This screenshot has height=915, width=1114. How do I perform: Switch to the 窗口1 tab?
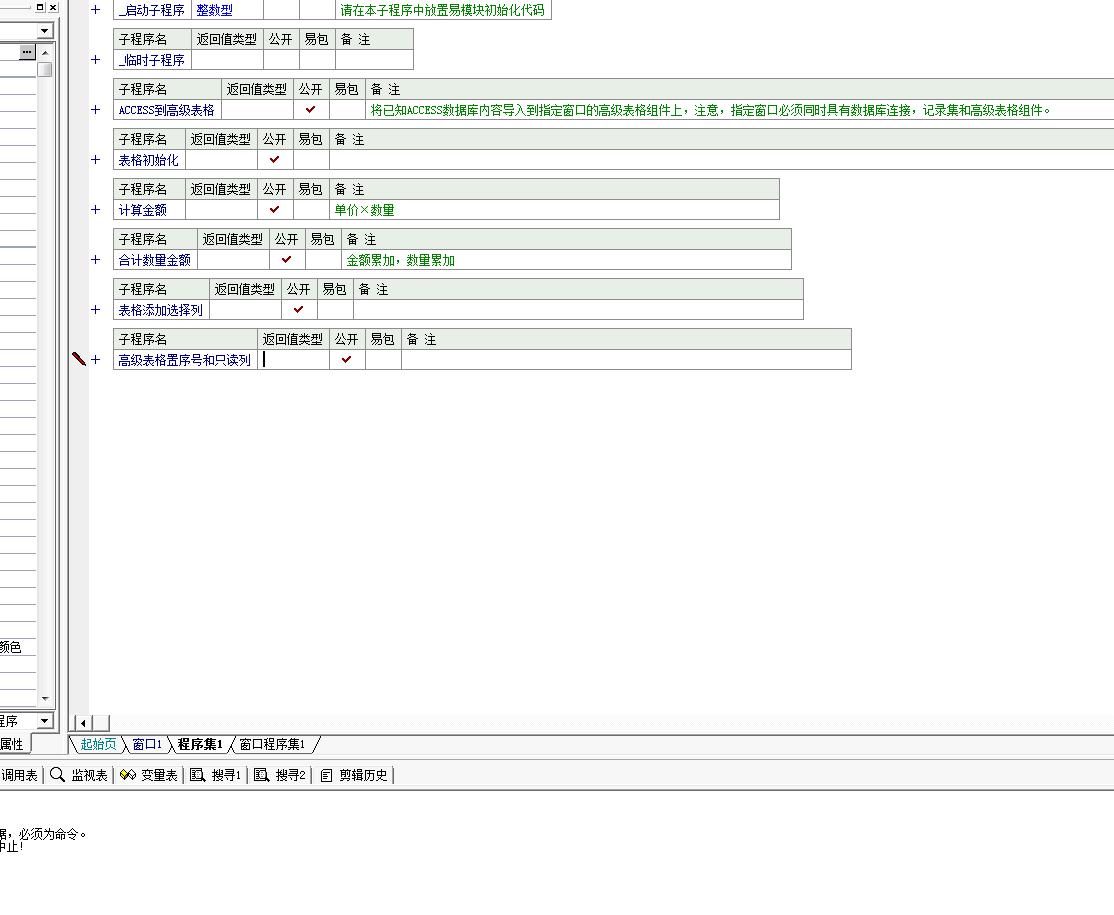(146, 745)
